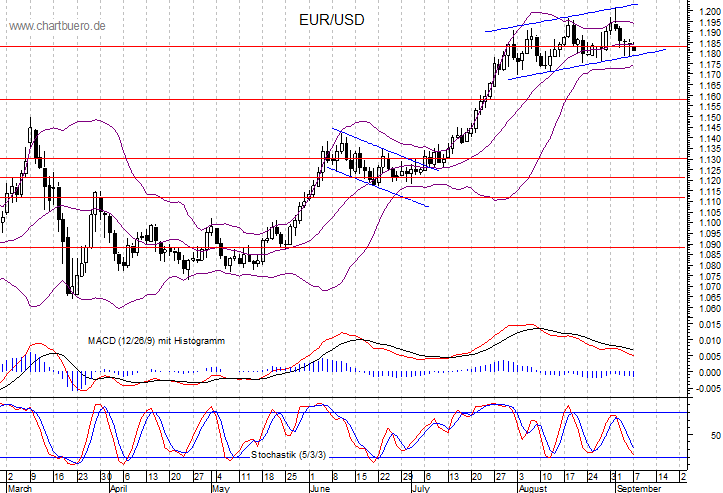
Task: Click the date label 3 in August
Action: [x=522, y=476]
